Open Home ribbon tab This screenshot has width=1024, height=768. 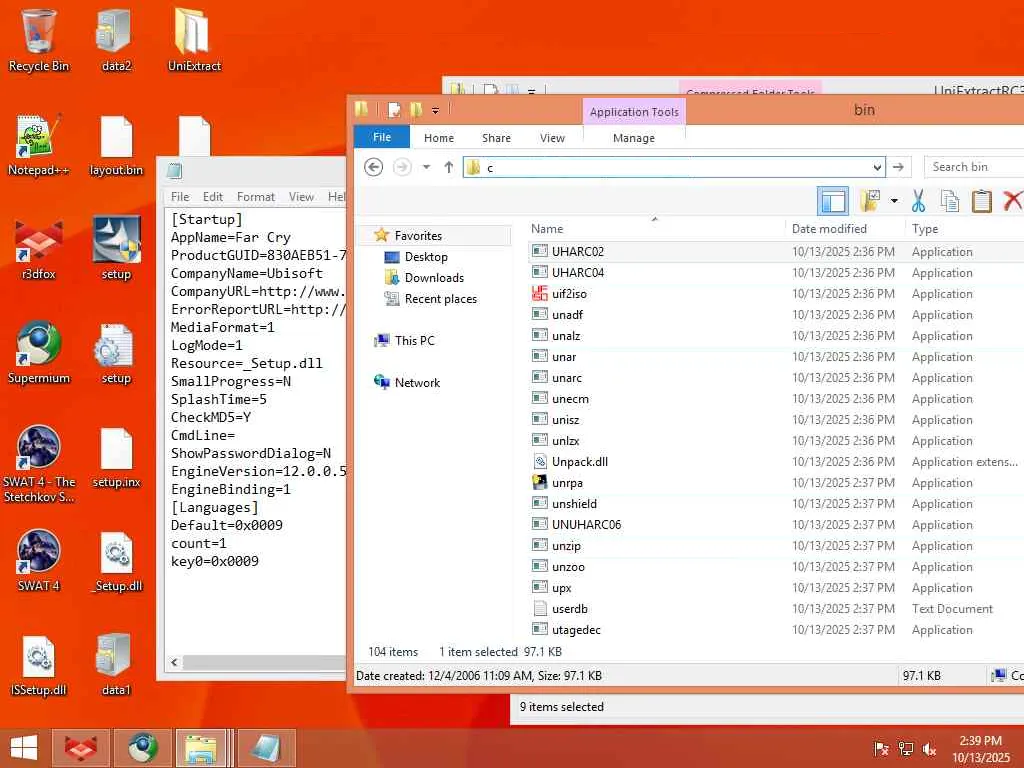click(x=438, y=138)
